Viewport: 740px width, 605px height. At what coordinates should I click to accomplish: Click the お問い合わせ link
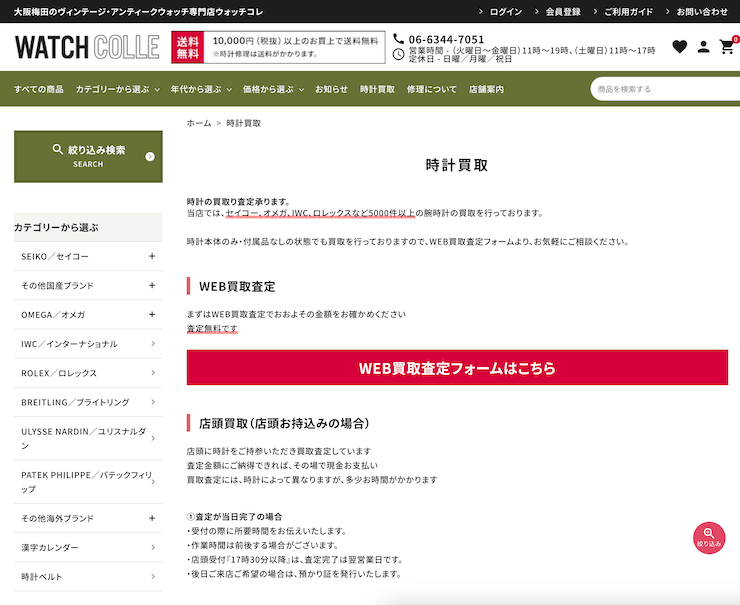702,12
